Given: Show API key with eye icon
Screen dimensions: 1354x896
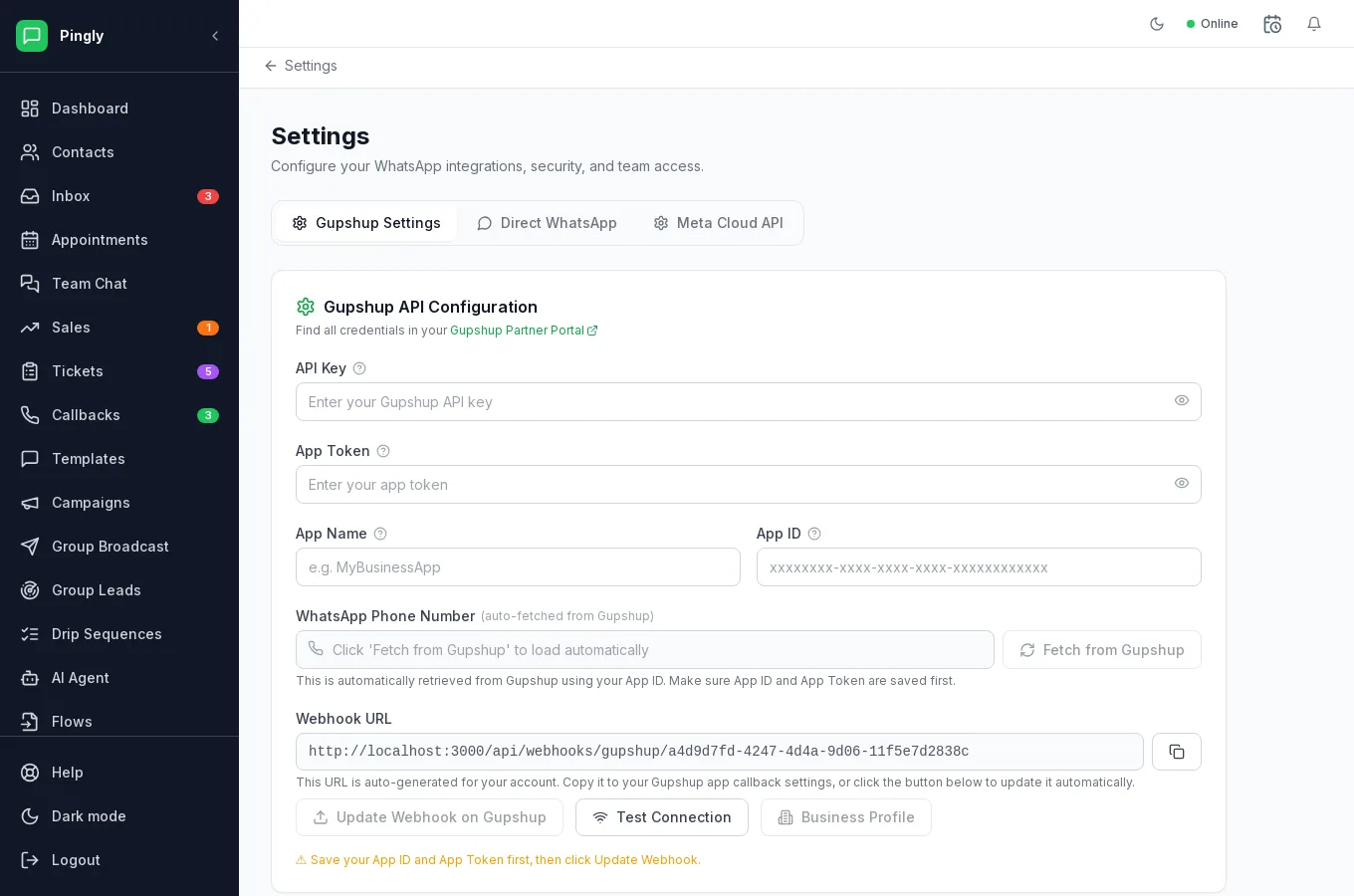Looking at the screenshot, I should (x=1182, y=401).
